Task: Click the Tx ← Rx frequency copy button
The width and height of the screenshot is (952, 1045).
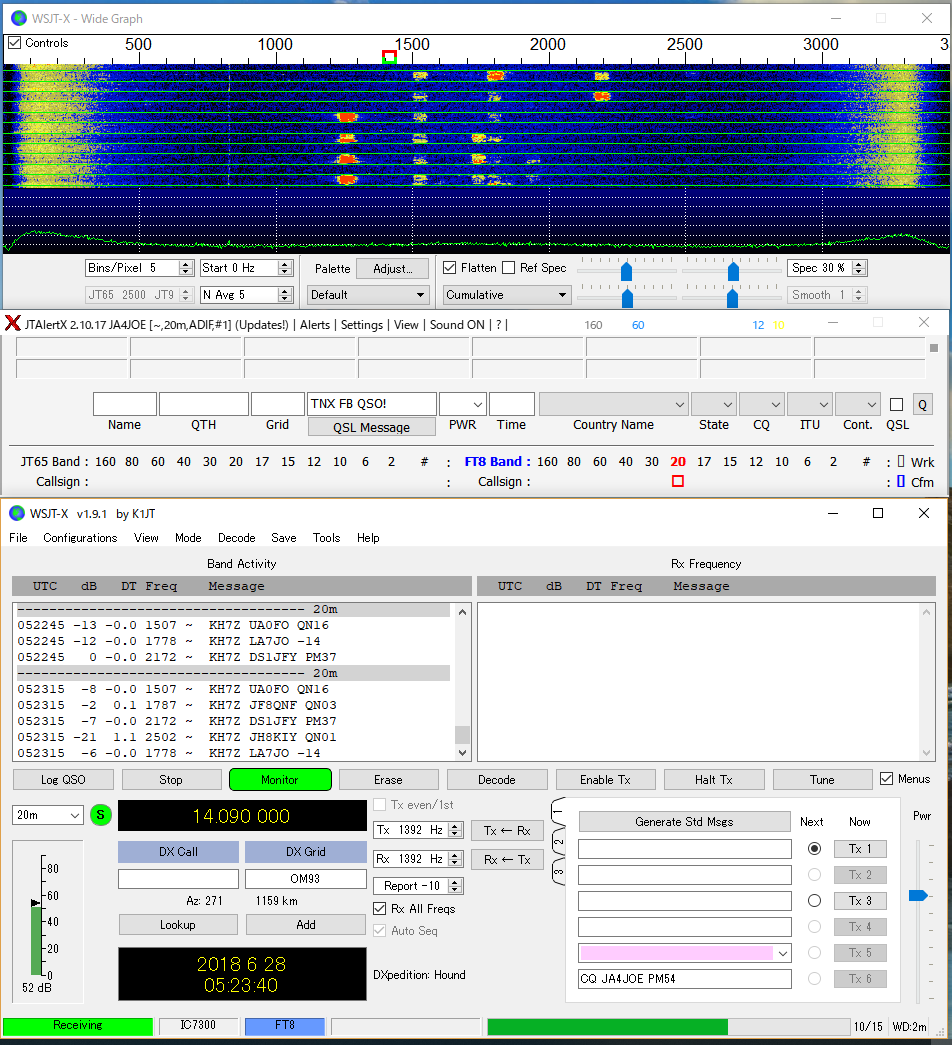Action: pos(507,831)
